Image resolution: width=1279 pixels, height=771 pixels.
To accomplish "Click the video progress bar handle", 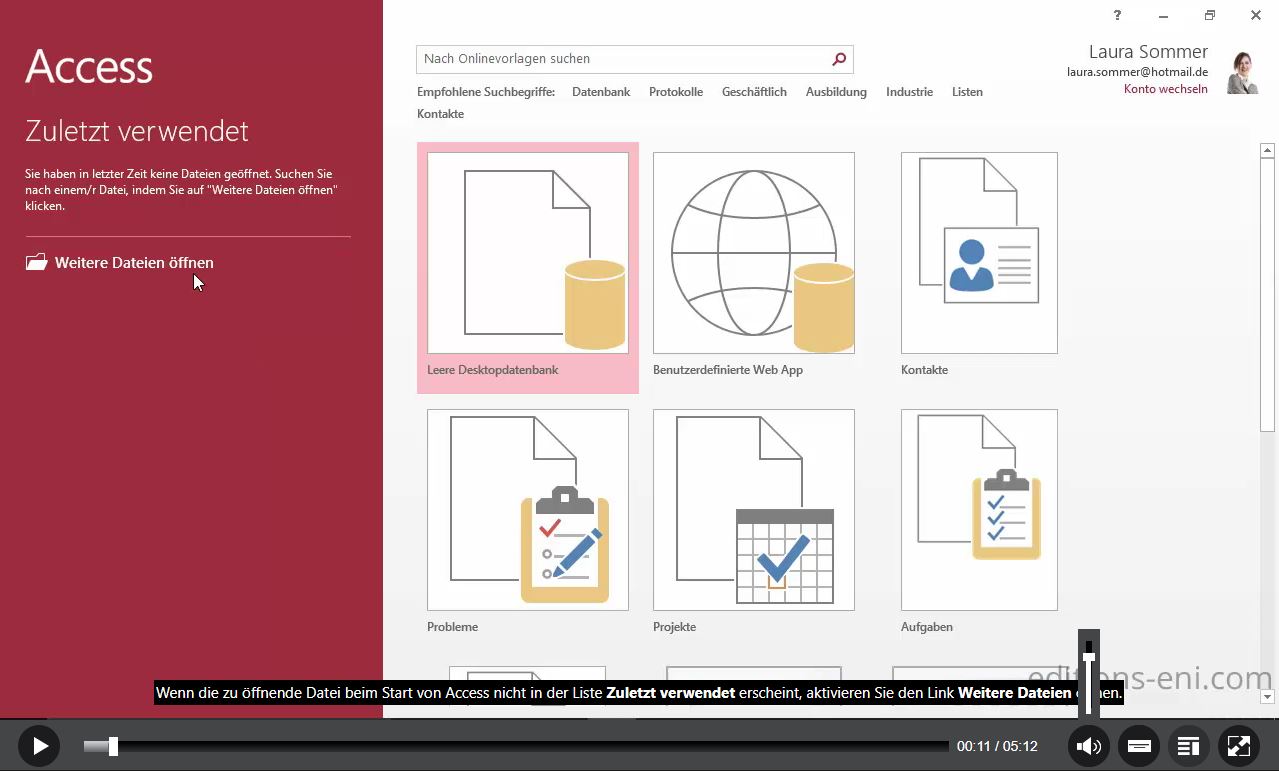I will 113,746.
